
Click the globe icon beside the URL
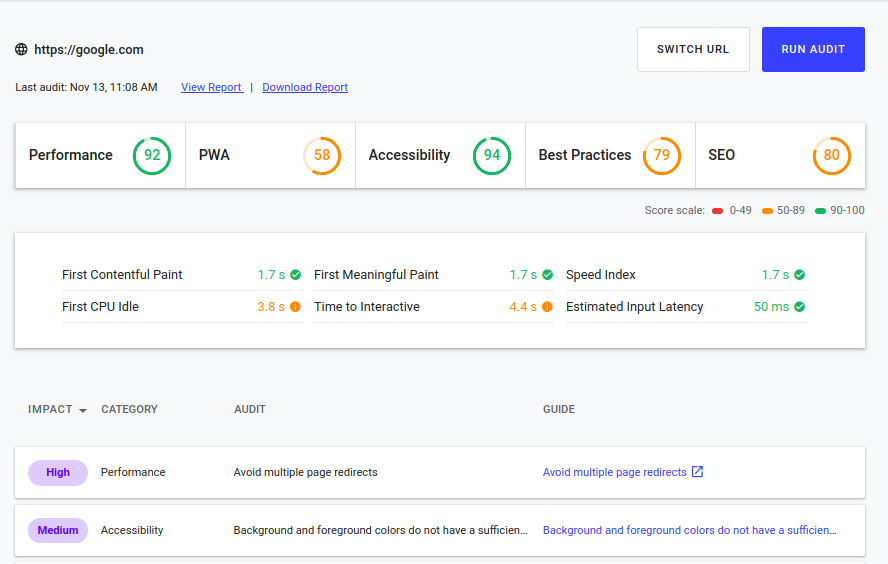(21, 49)
